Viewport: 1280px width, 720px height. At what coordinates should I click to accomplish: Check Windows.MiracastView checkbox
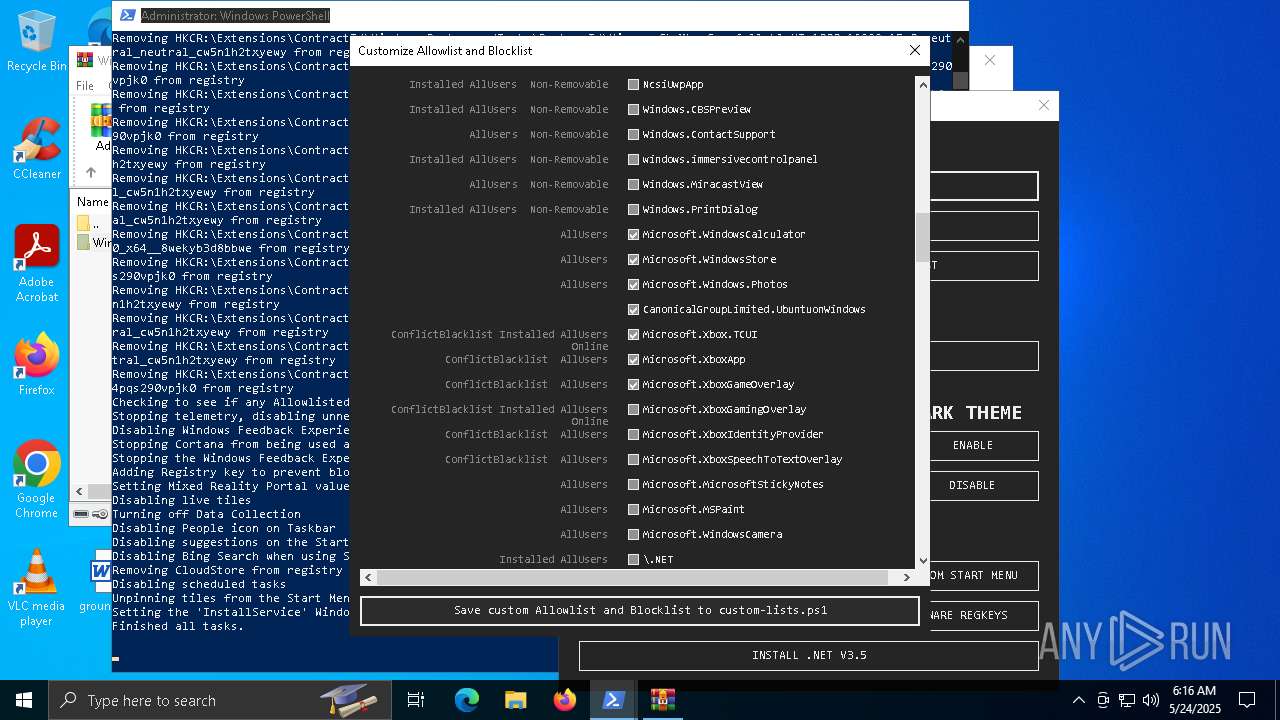click(x=633, y=184)
